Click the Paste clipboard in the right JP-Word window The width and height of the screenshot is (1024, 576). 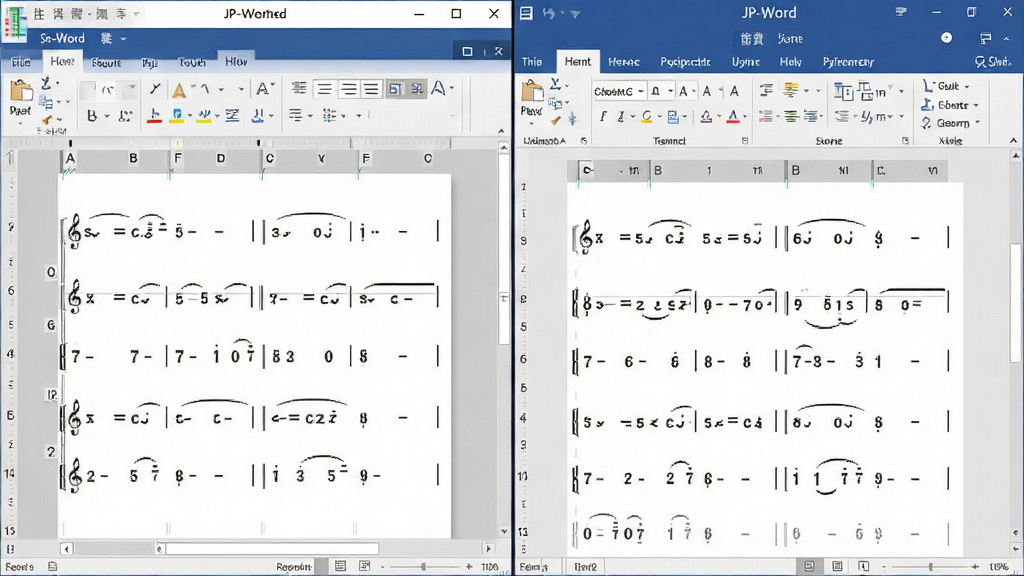click(x=532, y=98)
